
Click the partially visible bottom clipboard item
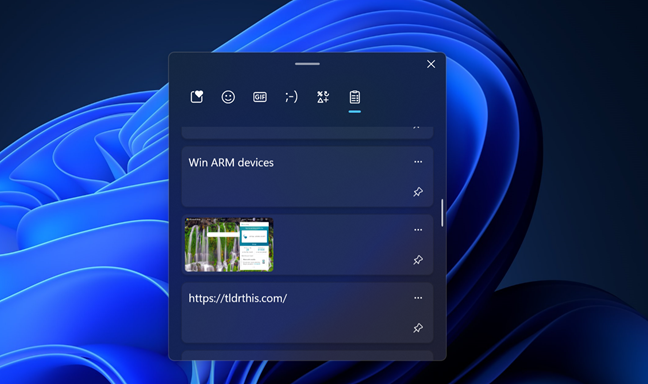(x=307, y=355)
